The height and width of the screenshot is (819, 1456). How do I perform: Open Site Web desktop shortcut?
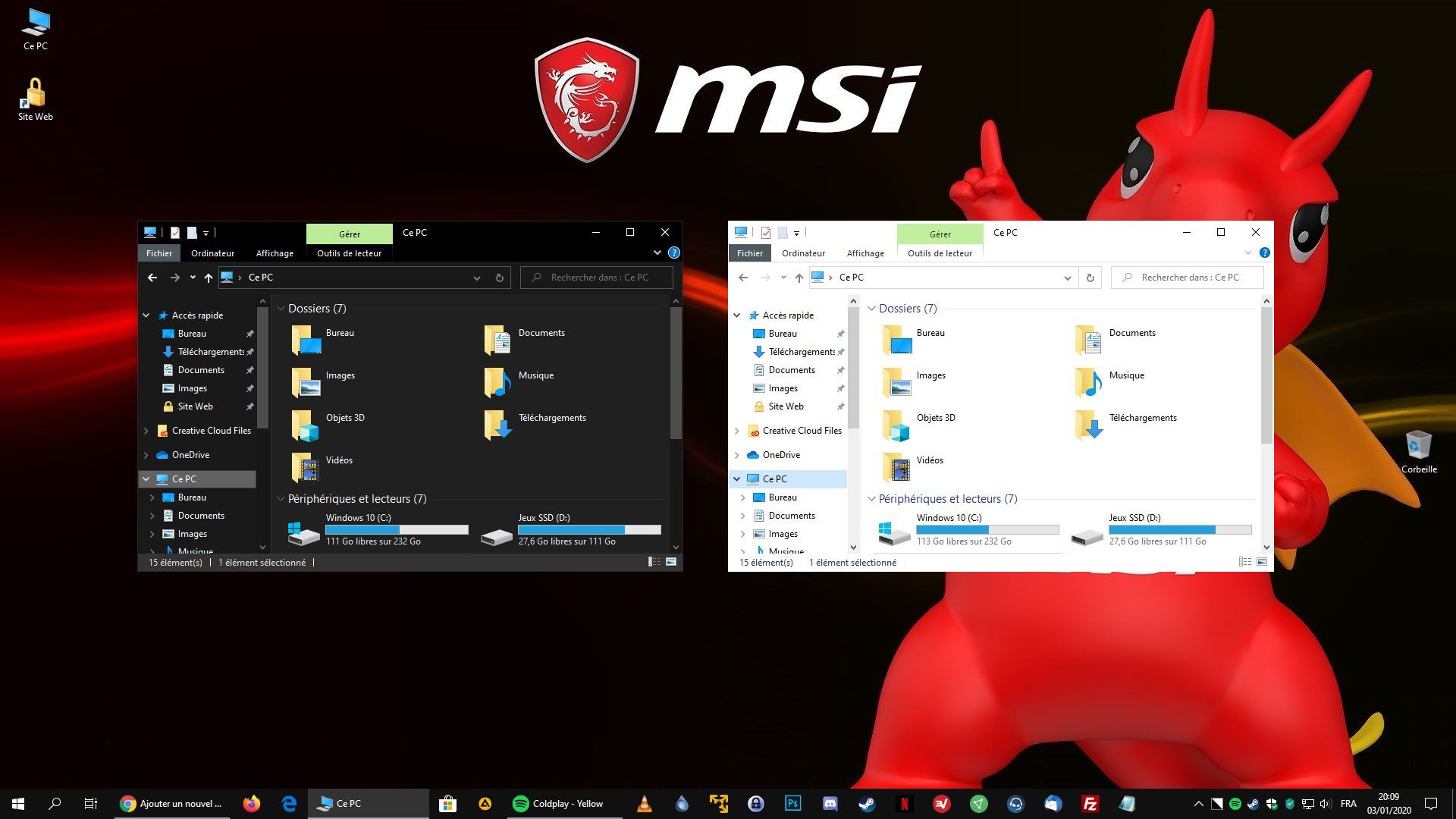pyautogui.click(x=35, y=99)
